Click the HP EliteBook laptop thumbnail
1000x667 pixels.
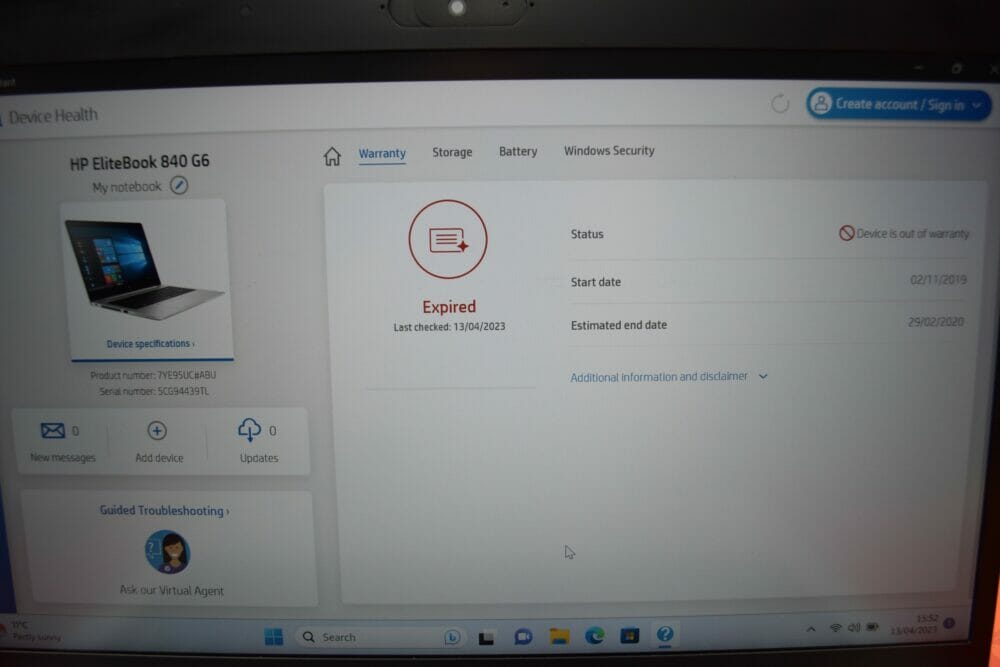tap(144, 268)
